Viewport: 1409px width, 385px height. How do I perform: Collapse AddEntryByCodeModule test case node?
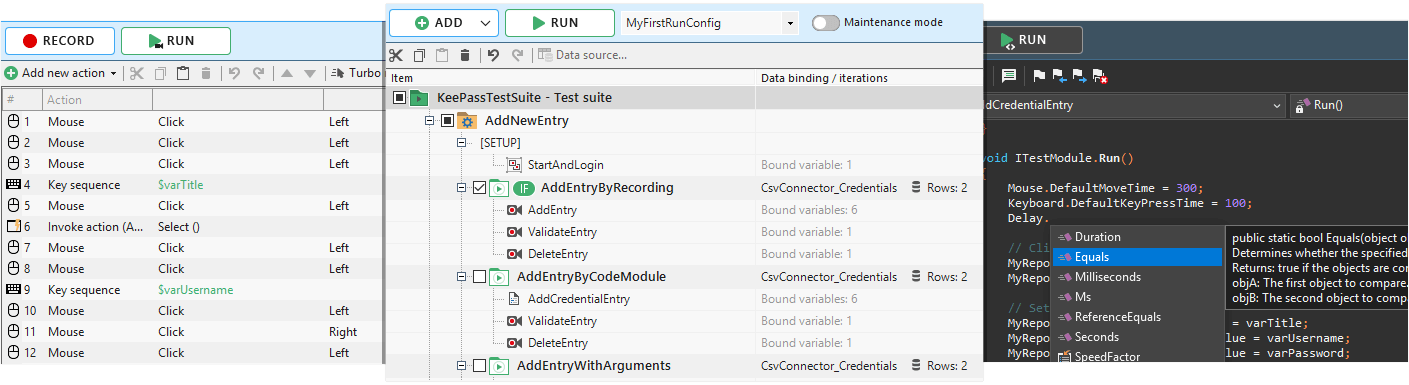coord(463,277)
